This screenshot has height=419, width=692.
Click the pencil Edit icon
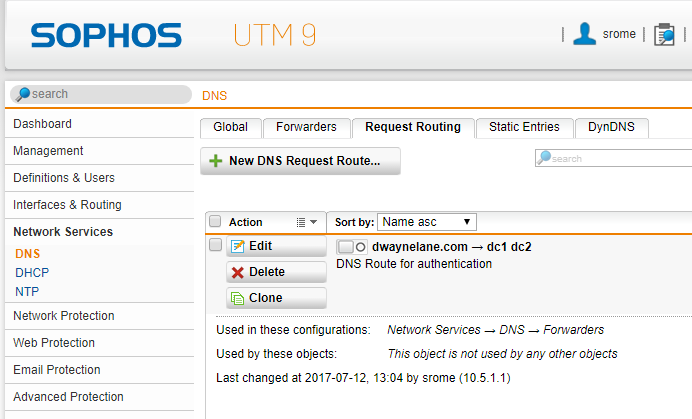(237, 246)
